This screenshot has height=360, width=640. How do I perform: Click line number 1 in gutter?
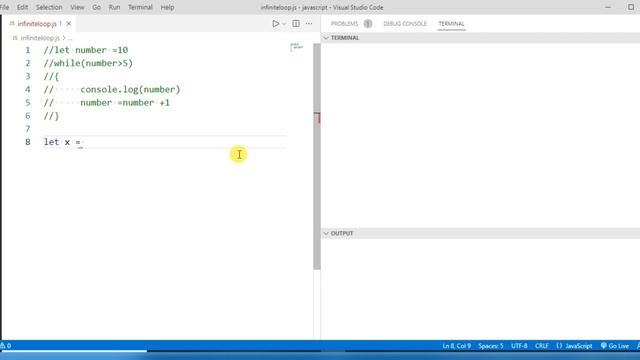click(x=27, y=50)
